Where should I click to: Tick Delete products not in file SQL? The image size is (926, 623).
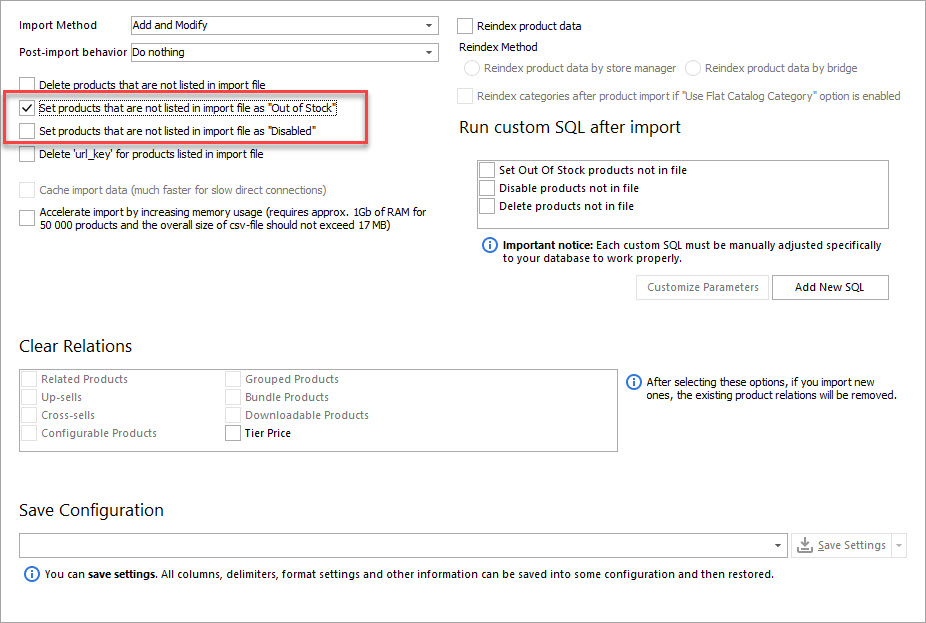487,206
